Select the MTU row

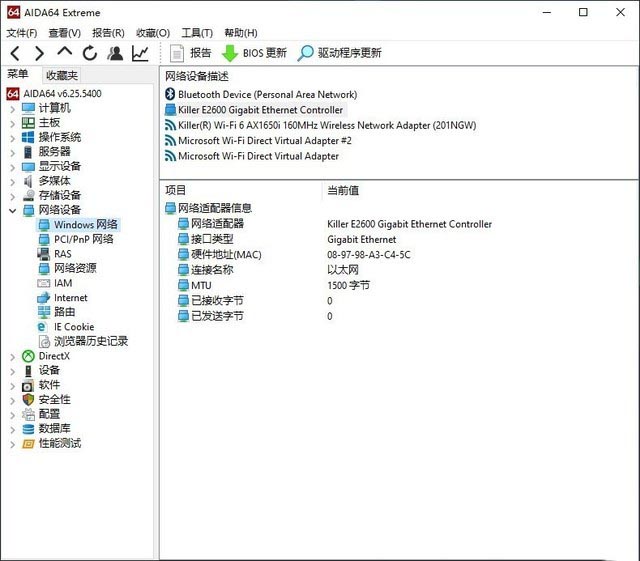click(x=195, y=285)
